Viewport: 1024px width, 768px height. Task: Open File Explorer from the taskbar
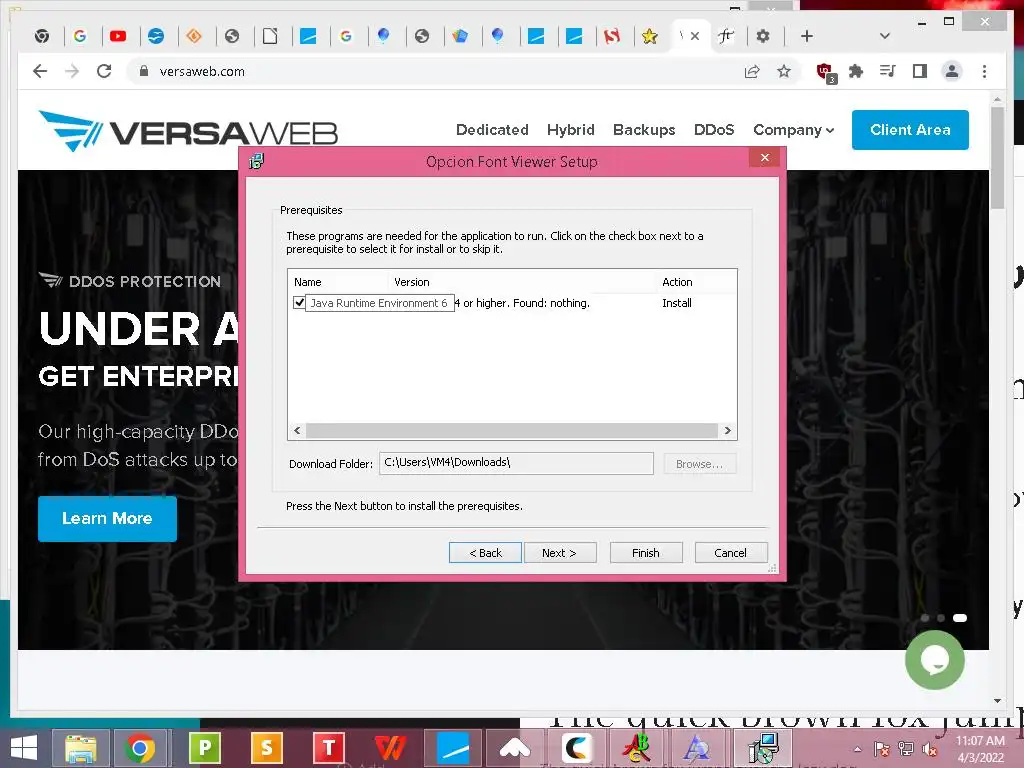click(80, 748)
